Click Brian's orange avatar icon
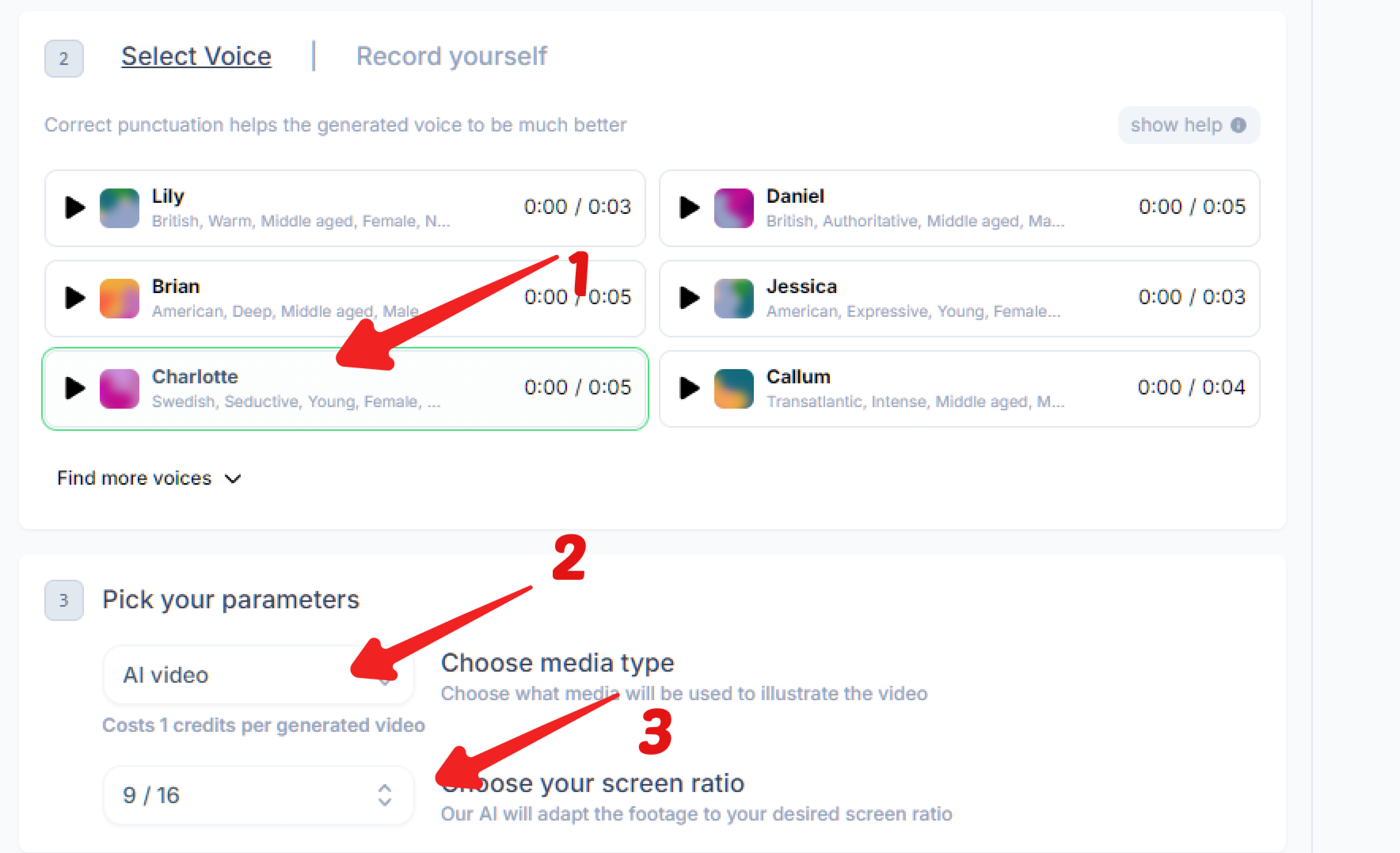1400x853 pixels. 119,298
